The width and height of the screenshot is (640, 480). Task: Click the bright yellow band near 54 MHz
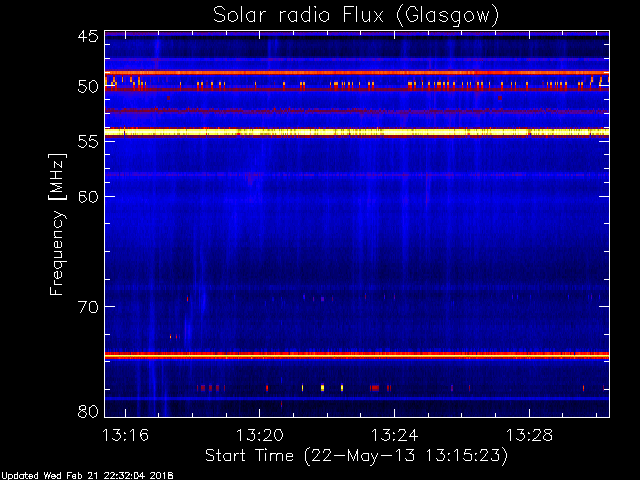pos(357,132)
